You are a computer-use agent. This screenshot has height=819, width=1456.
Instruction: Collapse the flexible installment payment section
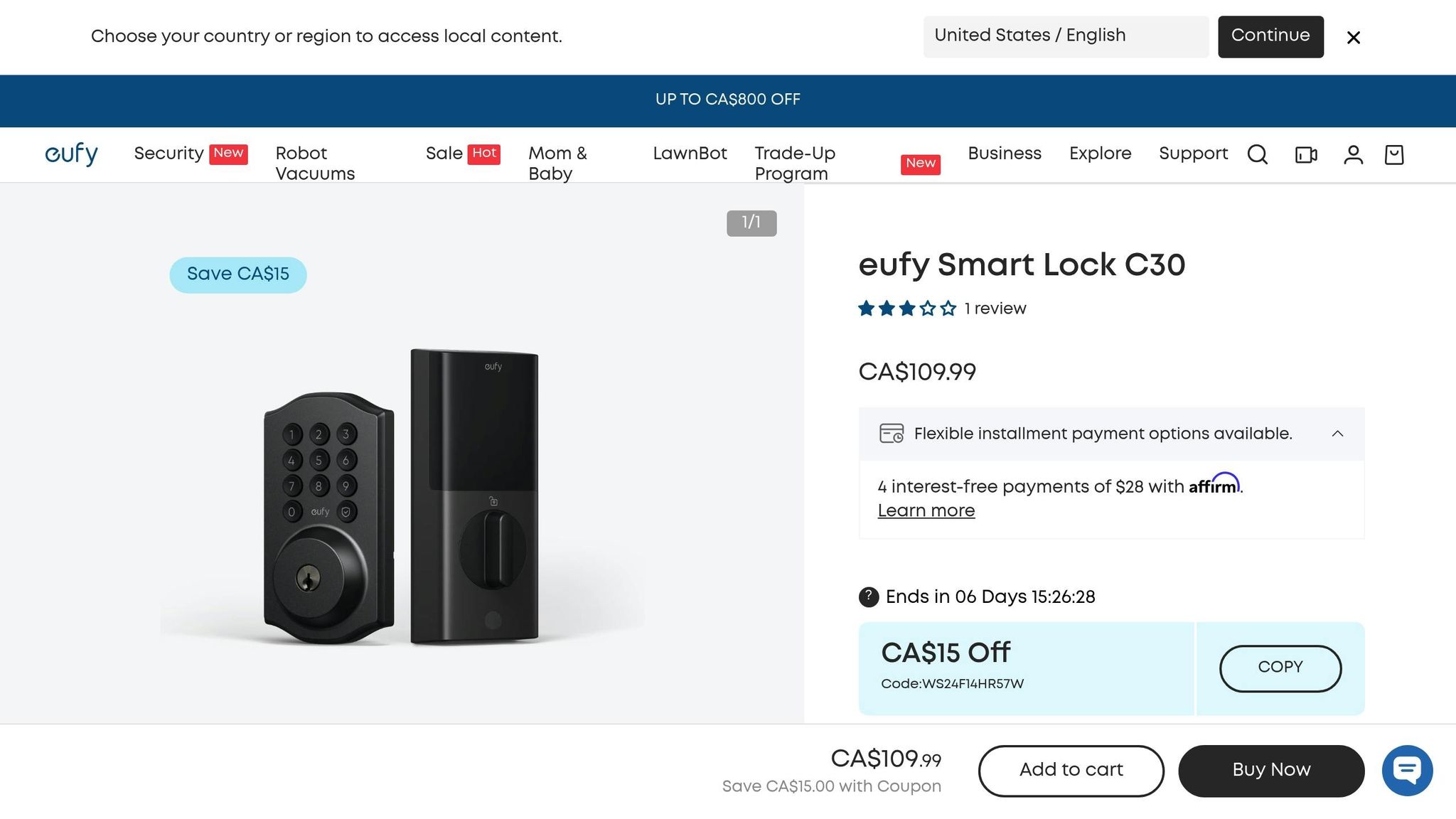[x=1339, y=434]
